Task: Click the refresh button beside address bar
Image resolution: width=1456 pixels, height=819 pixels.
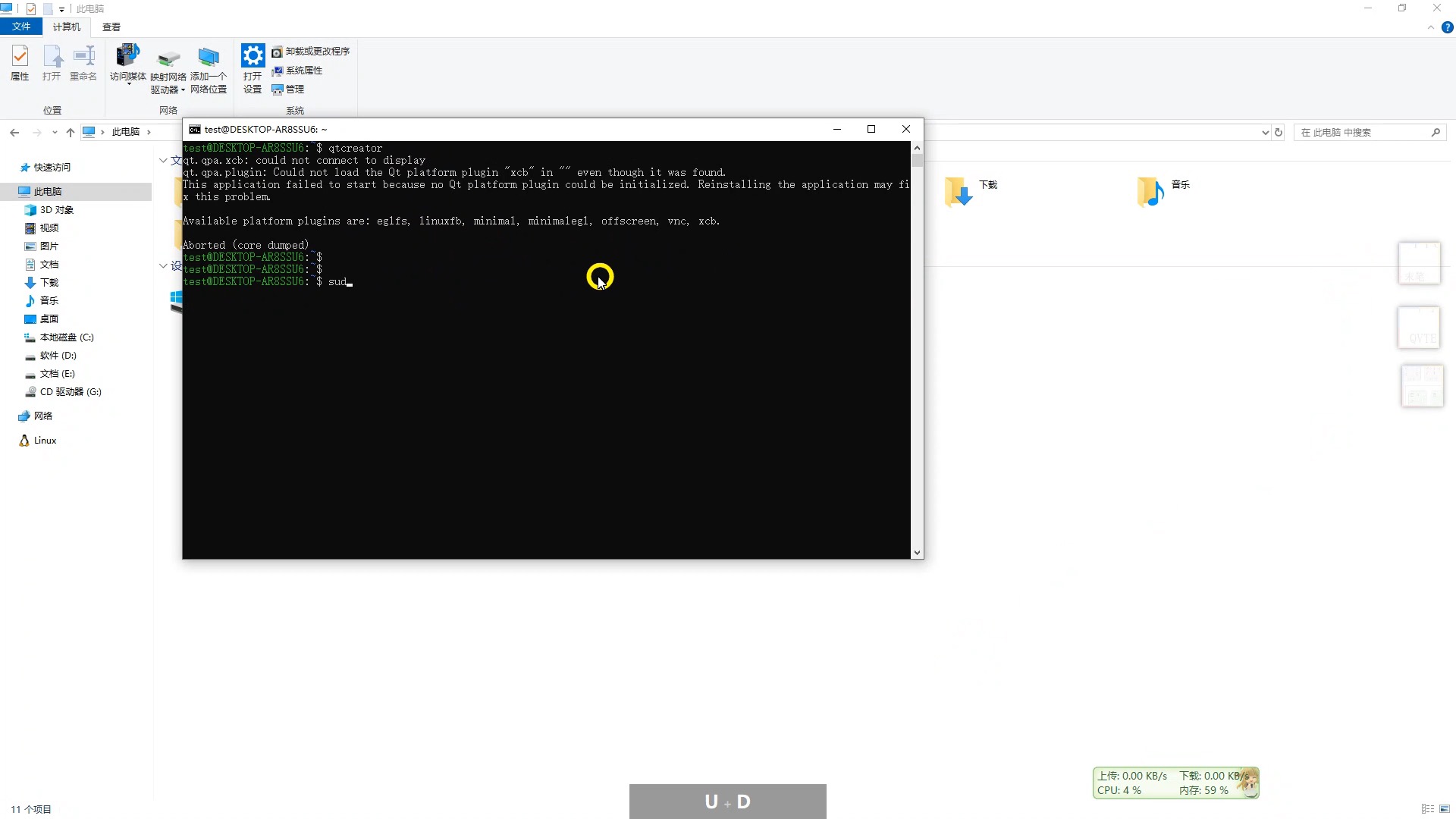Action: (x=1279, y=133)
